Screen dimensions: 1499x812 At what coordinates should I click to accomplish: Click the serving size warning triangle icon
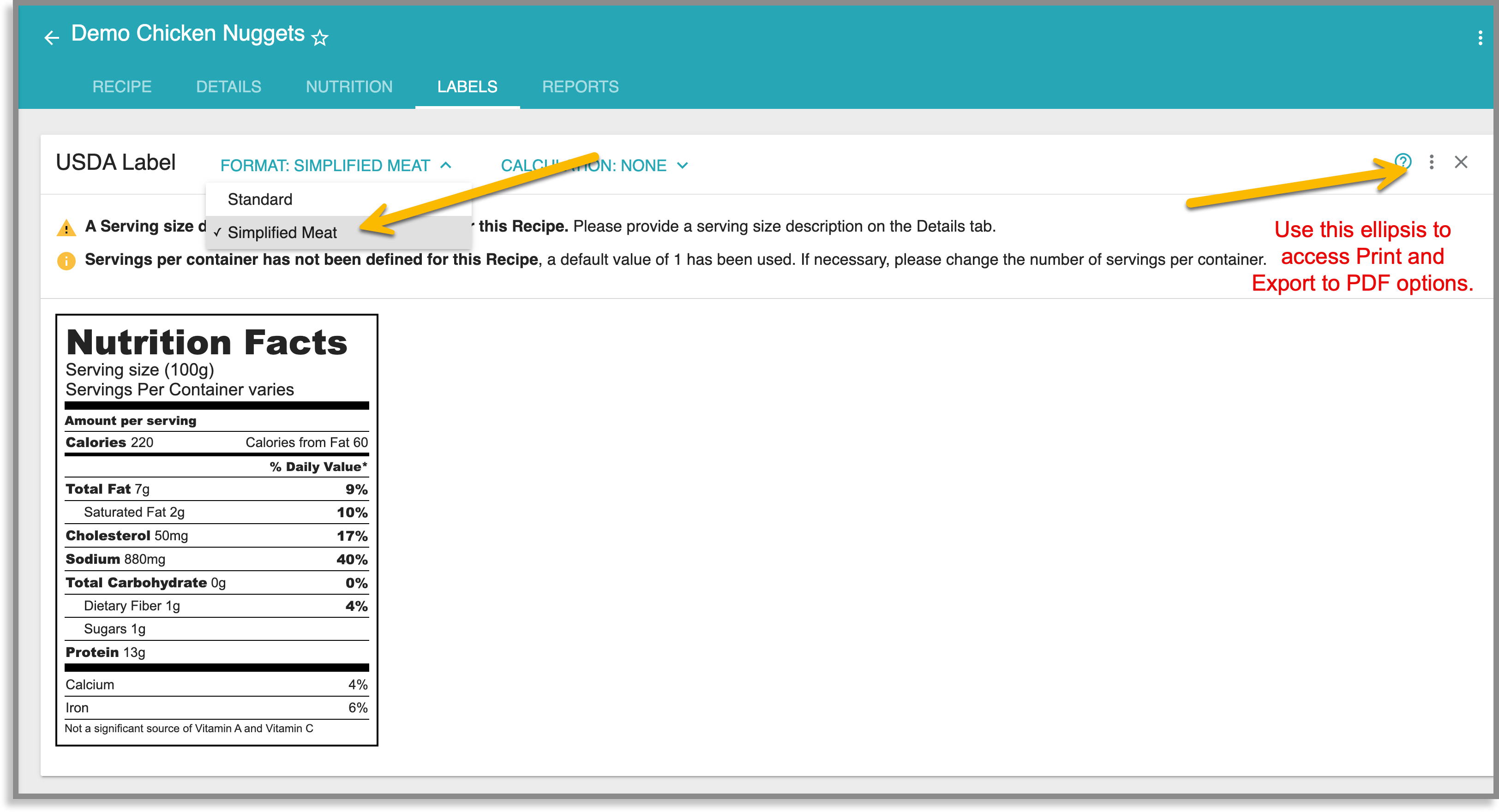tap(66, 227)
